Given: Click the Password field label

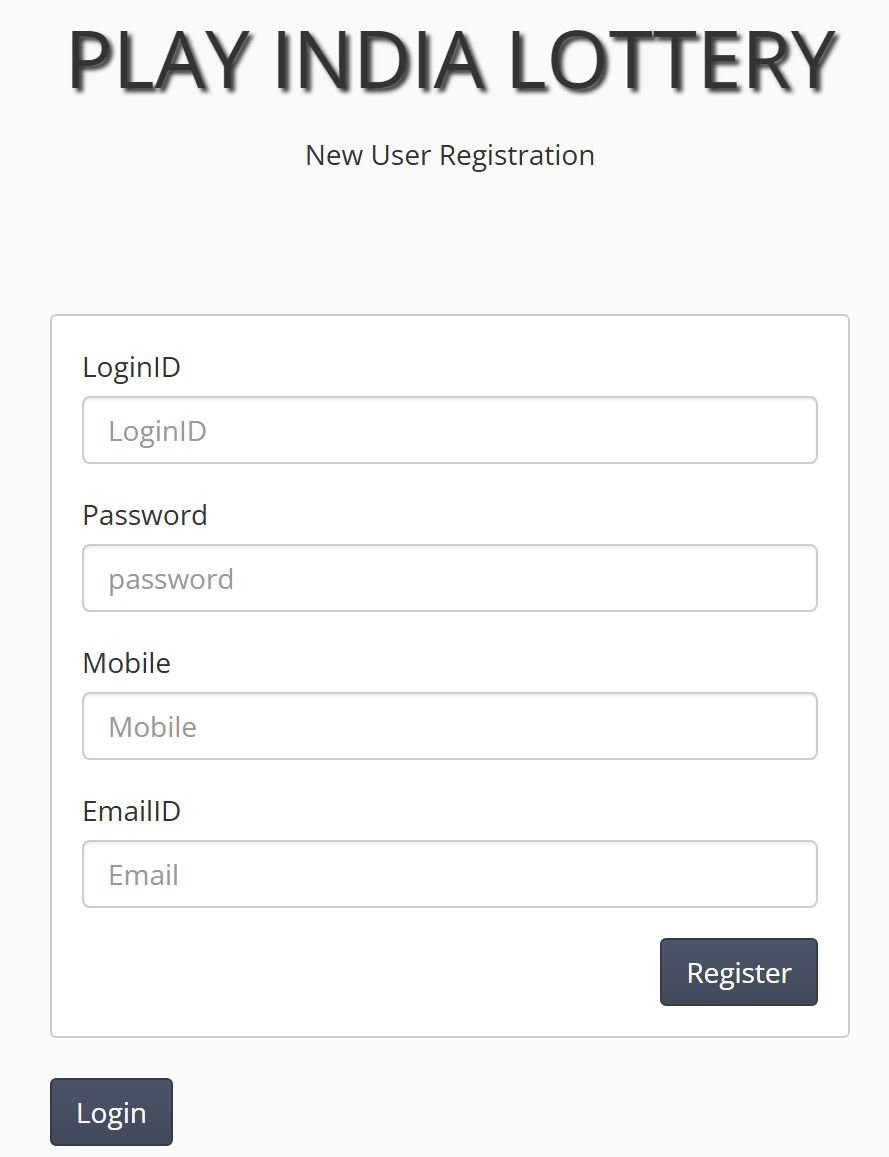Looking at the screenshot, I should (145, 515).
